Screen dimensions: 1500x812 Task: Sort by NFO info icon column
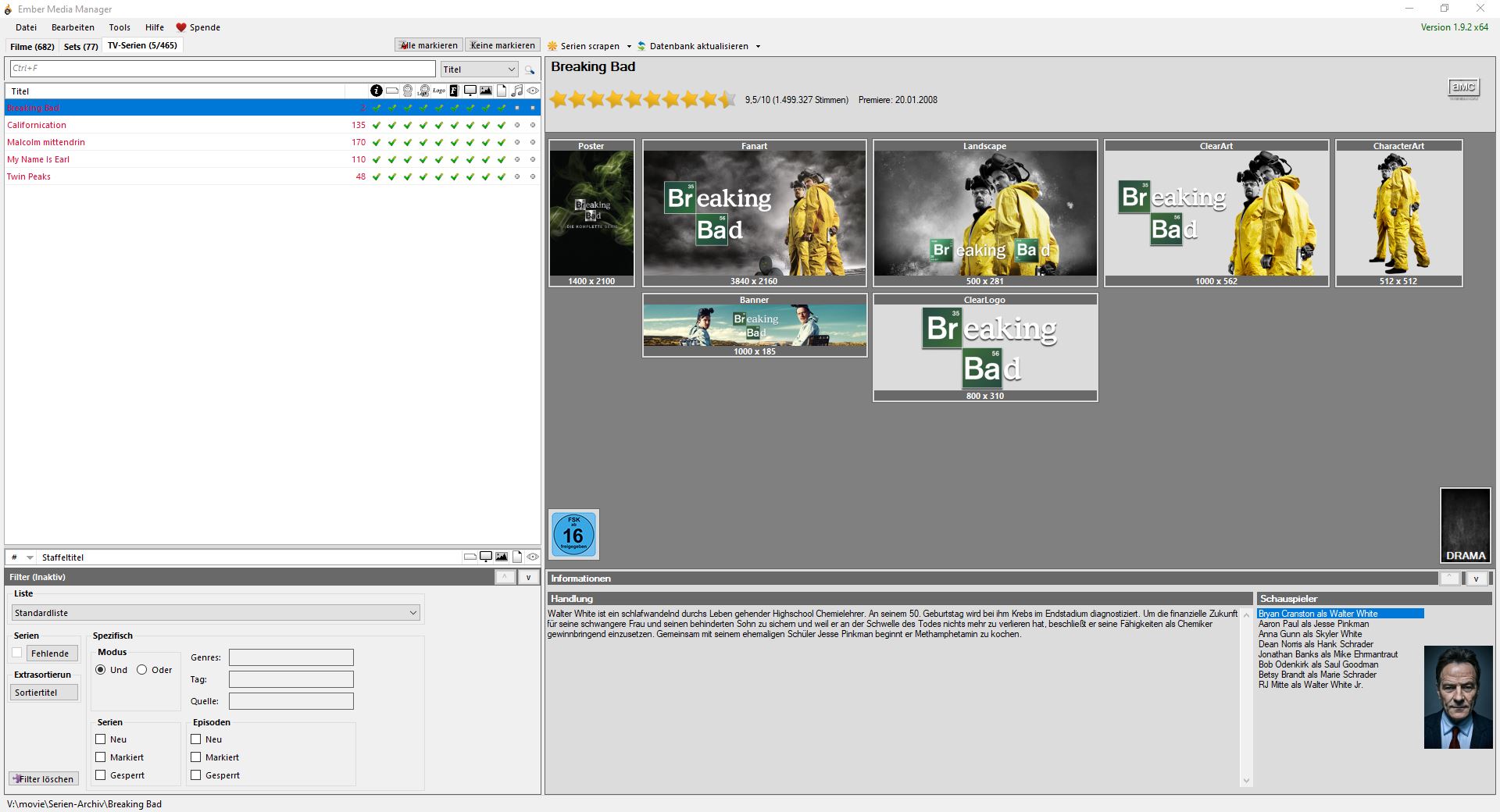click(377, 91)
